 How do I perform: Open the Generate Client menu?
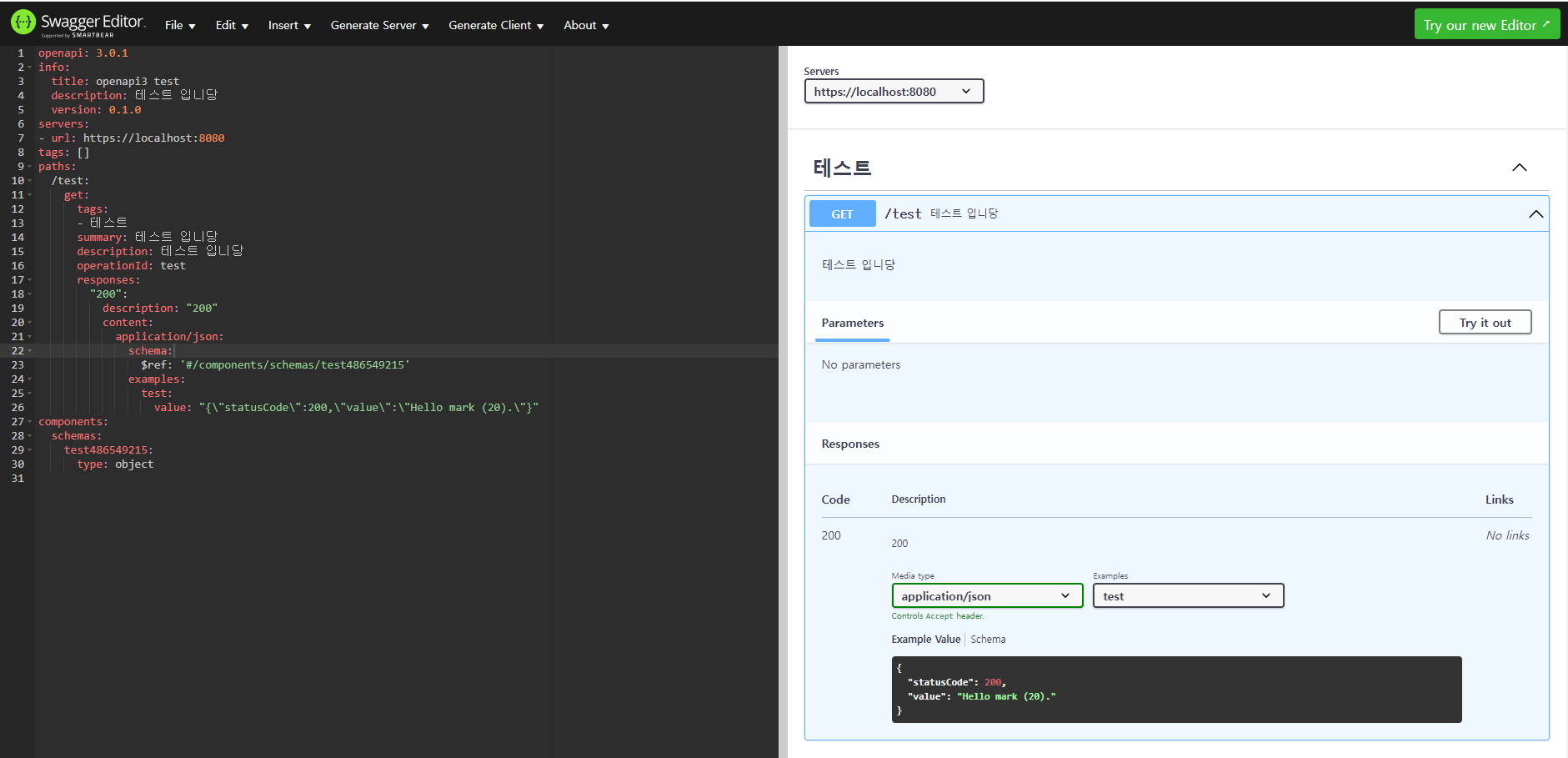click(x=496, y=25)
